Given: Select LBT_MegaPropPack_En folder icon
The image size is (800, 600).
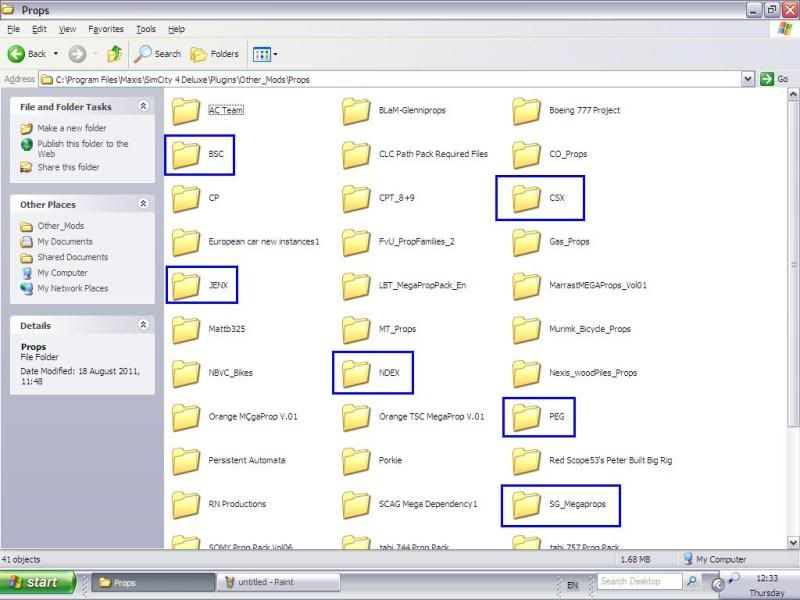Looking at the screenshot, I should click(356, 286).
